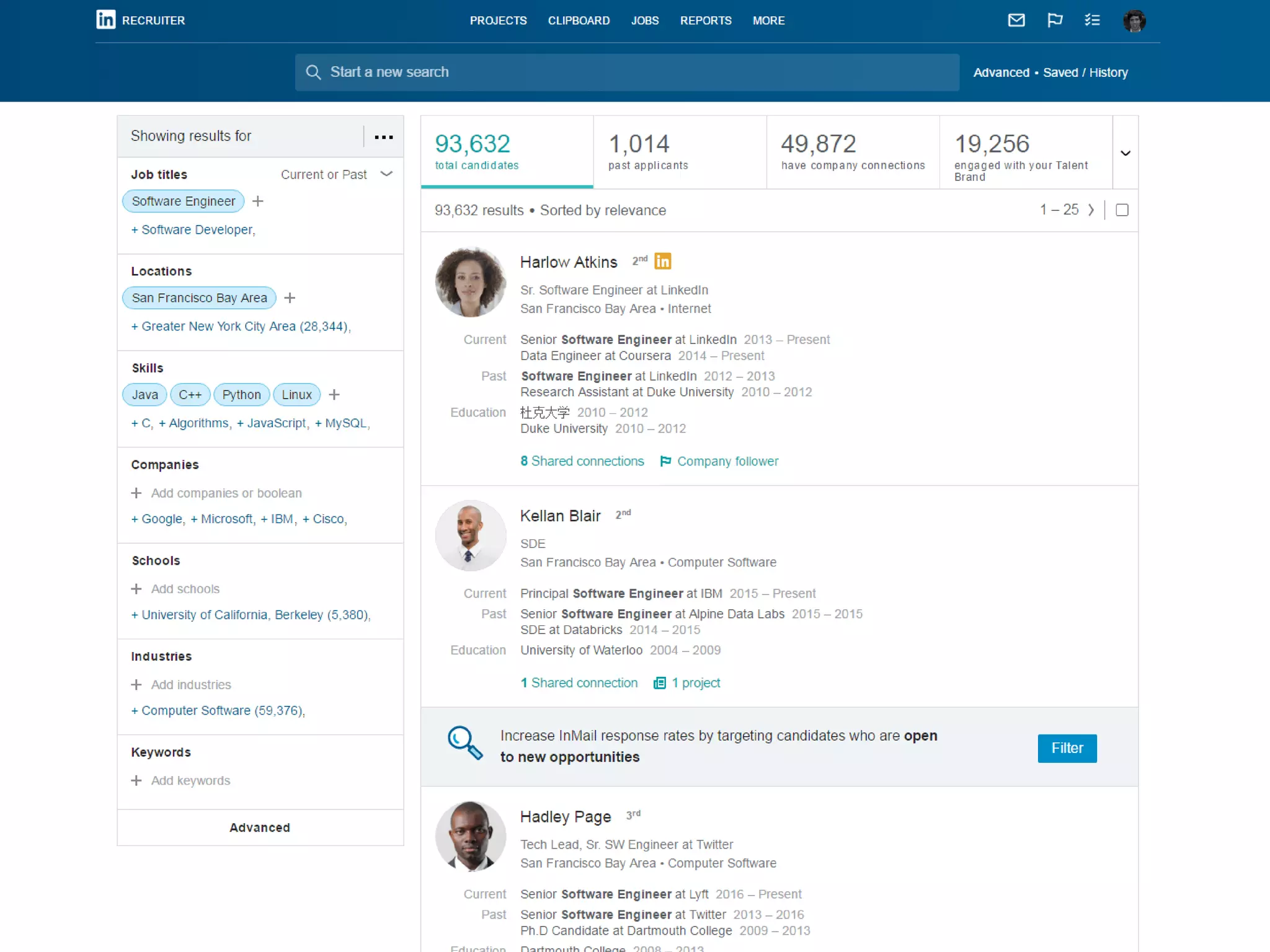Open Kellan Blair's profile photo

pos(471,535)
